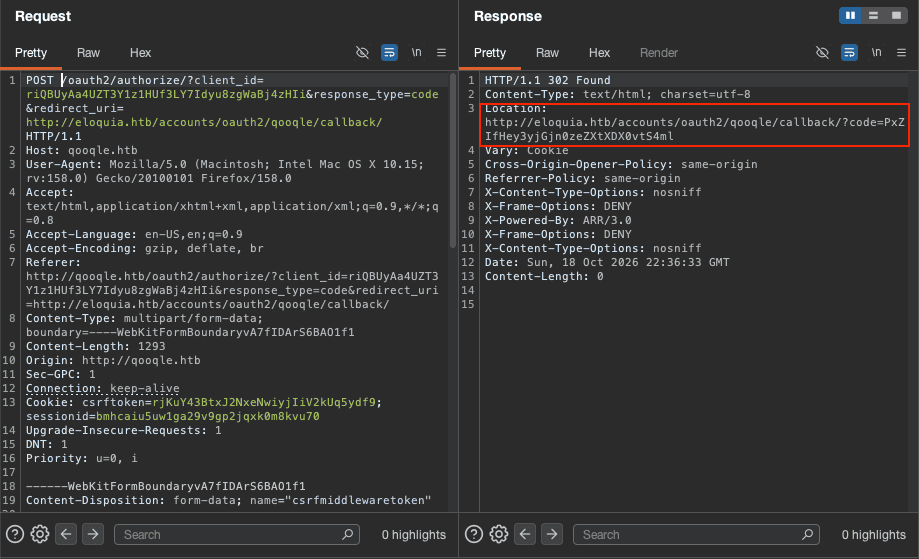919x559 pixels.
Task: Open search settings gear under Request panel
Action: pyautogui.click(x=40, y=534)
